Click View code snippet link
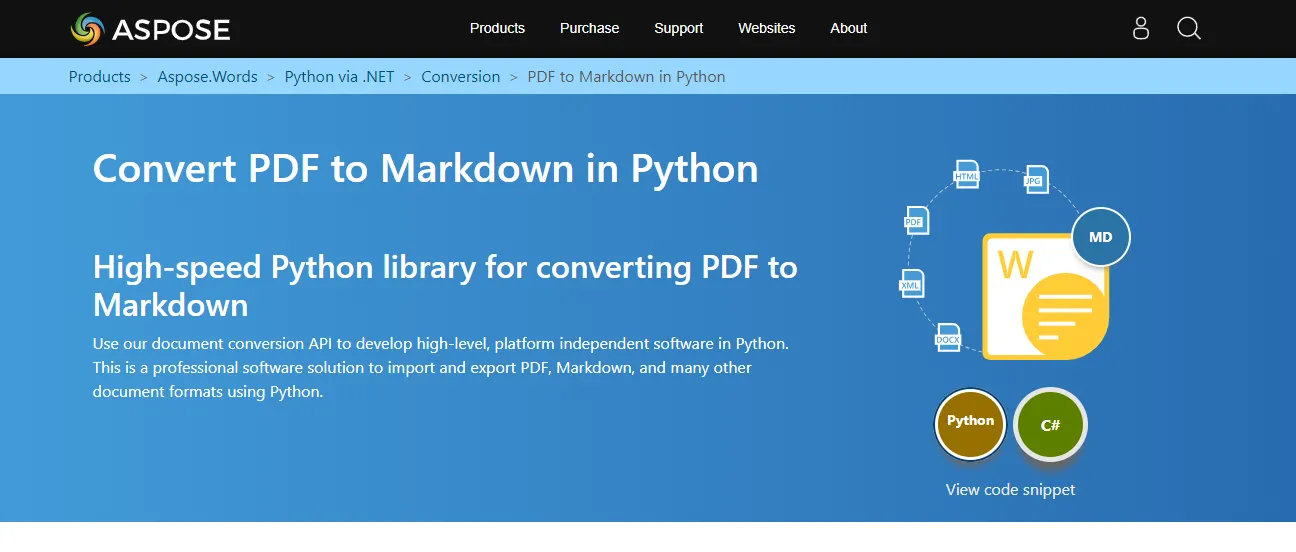 coord(1011,490)
